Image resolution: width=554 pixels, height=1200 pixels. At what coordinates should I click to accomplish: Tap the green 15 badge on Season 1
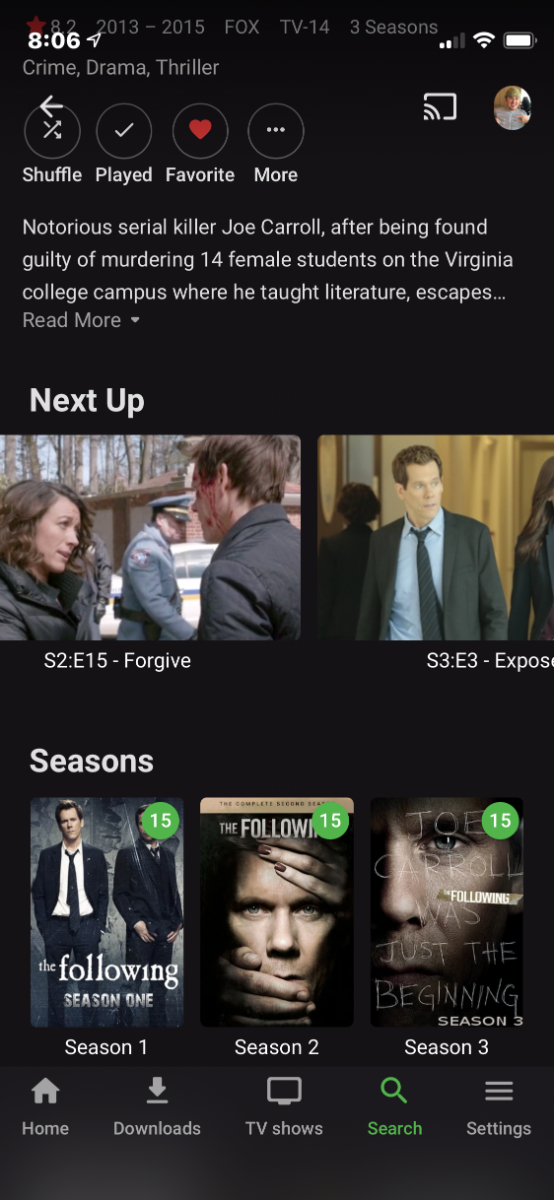[x=160, y=821]
